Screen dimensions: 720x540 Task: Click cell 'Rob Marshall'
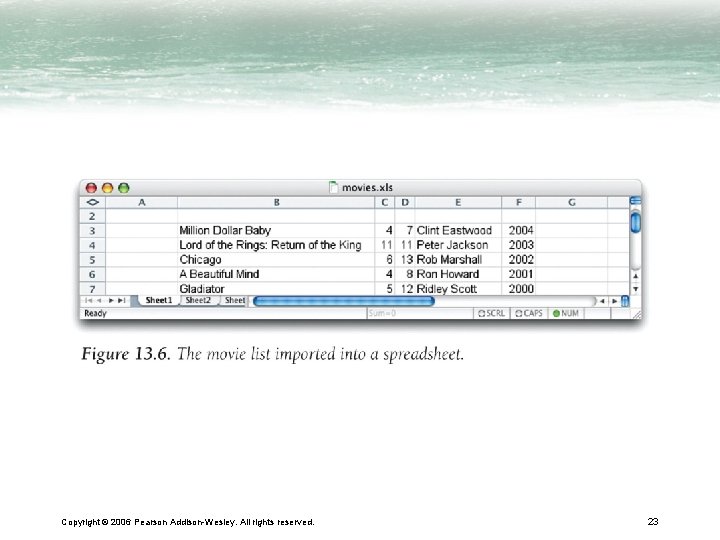pyautogui.click(x=458, y=260)
